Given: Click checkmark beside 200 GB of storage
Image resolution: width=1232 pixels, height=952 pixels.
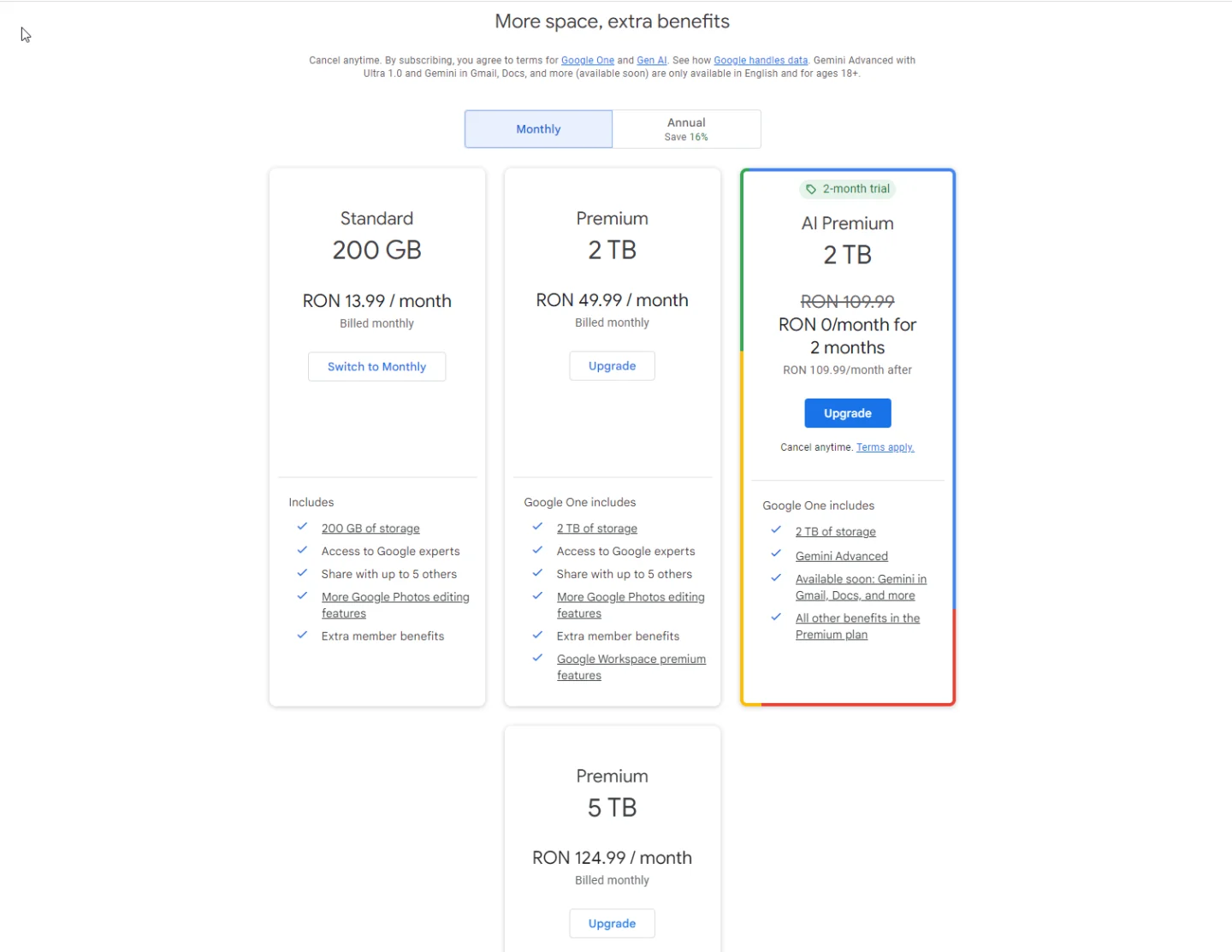Looking at the screenshot, I should (x=302, y=527).
